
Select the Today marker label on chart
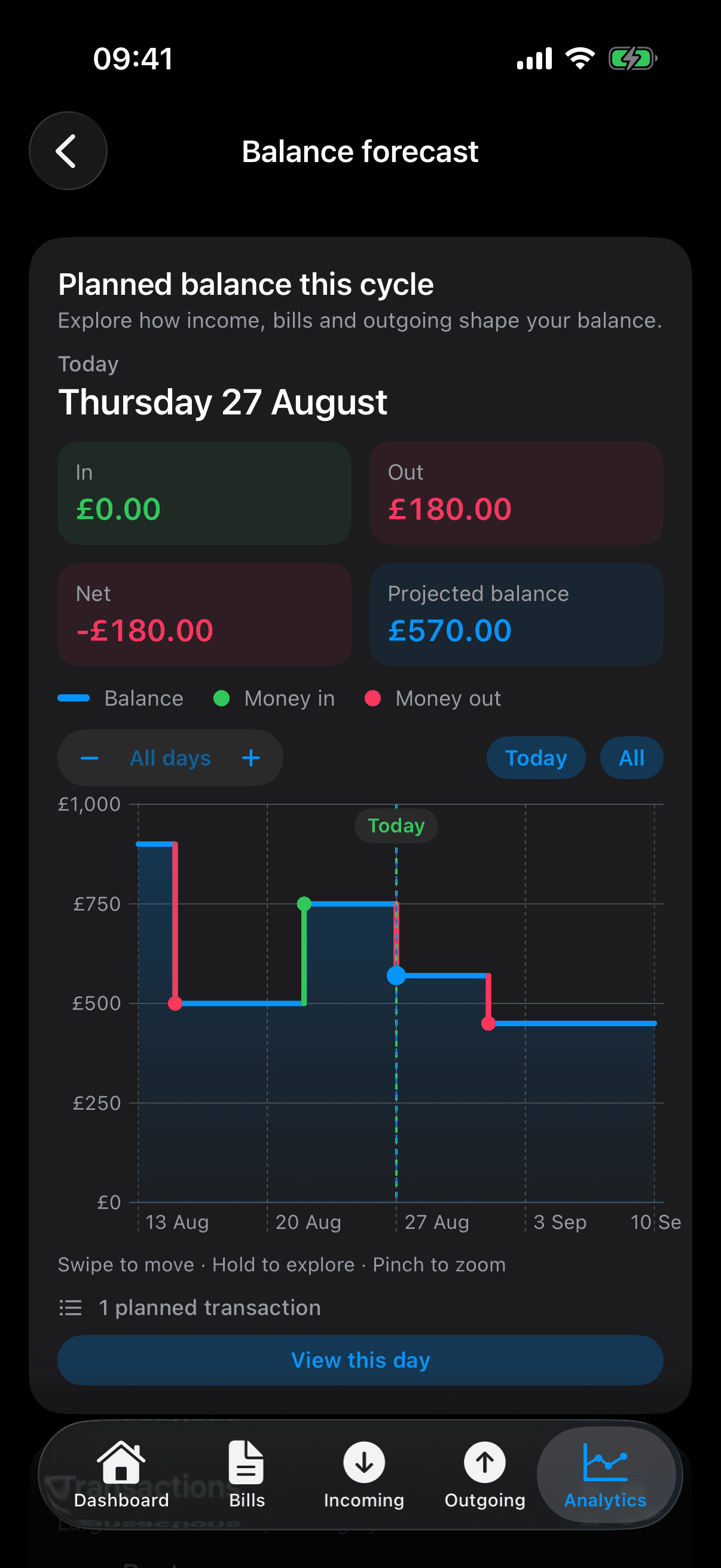tap(396, 826)
